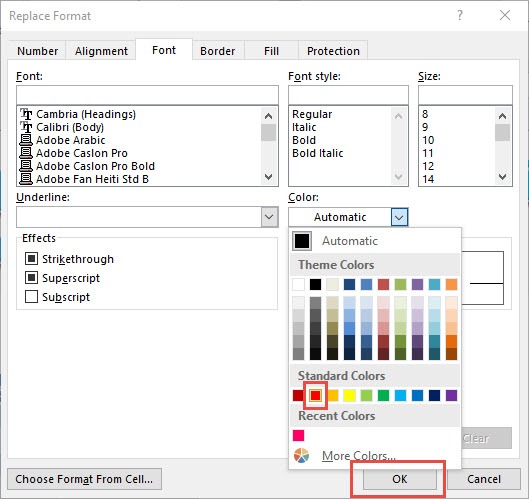Viewport: 529px width, 499px height.
Task: Click size list scroll up arrow
Action: 502,116
